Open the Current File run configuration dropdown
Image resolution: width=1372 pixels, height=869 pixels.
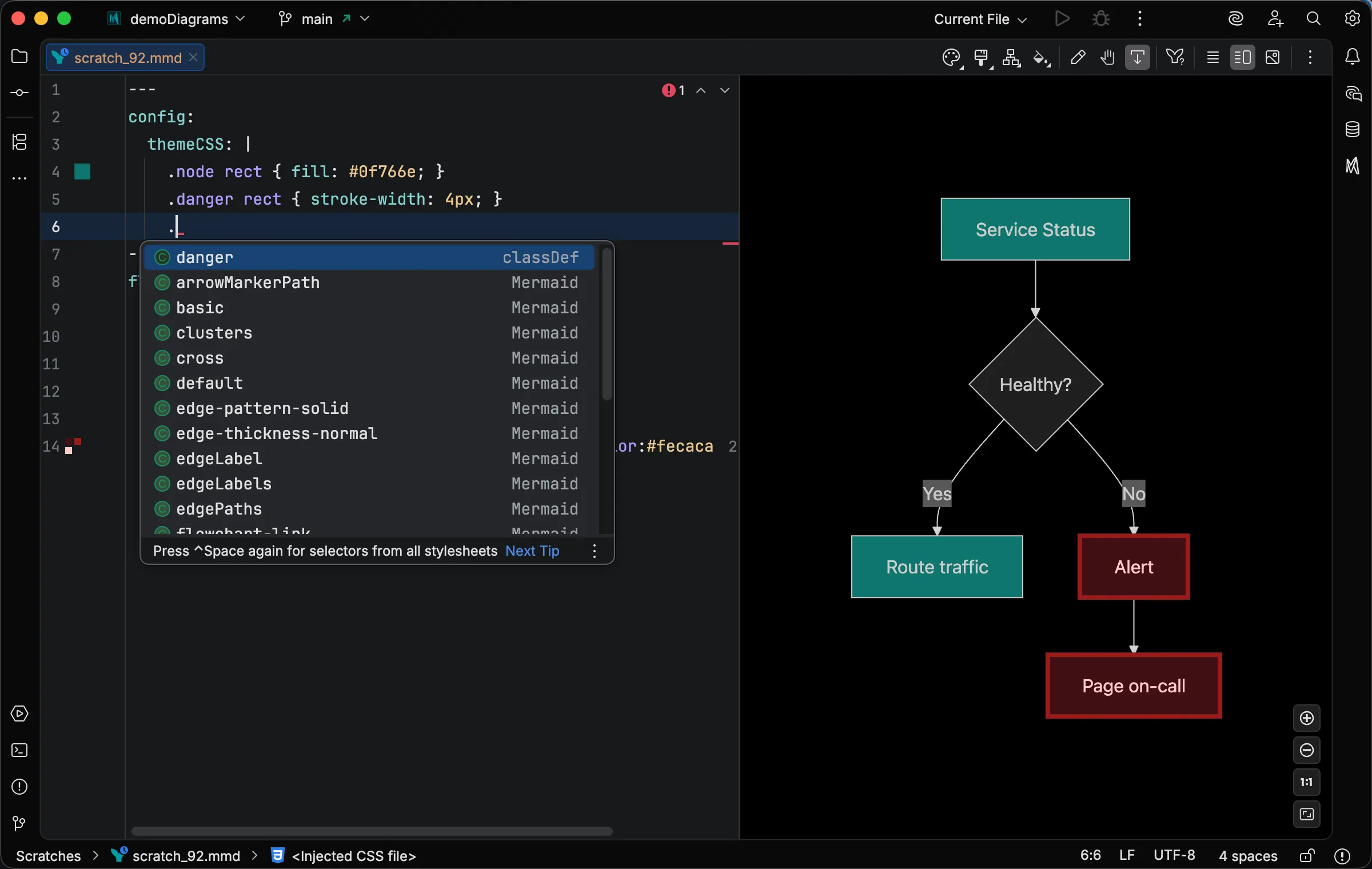coord(979,18)
